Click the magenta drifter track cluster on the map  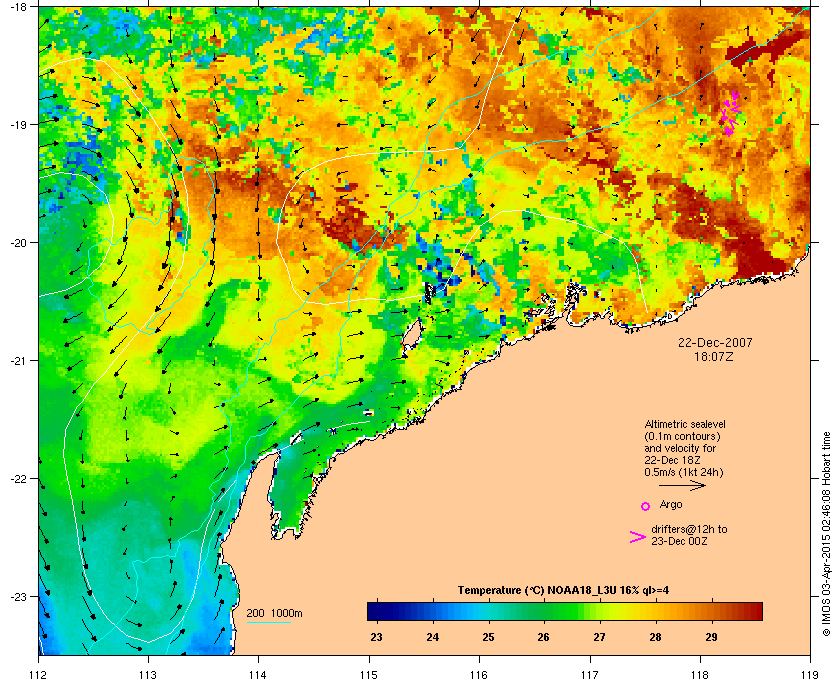[x=730, y=113]
